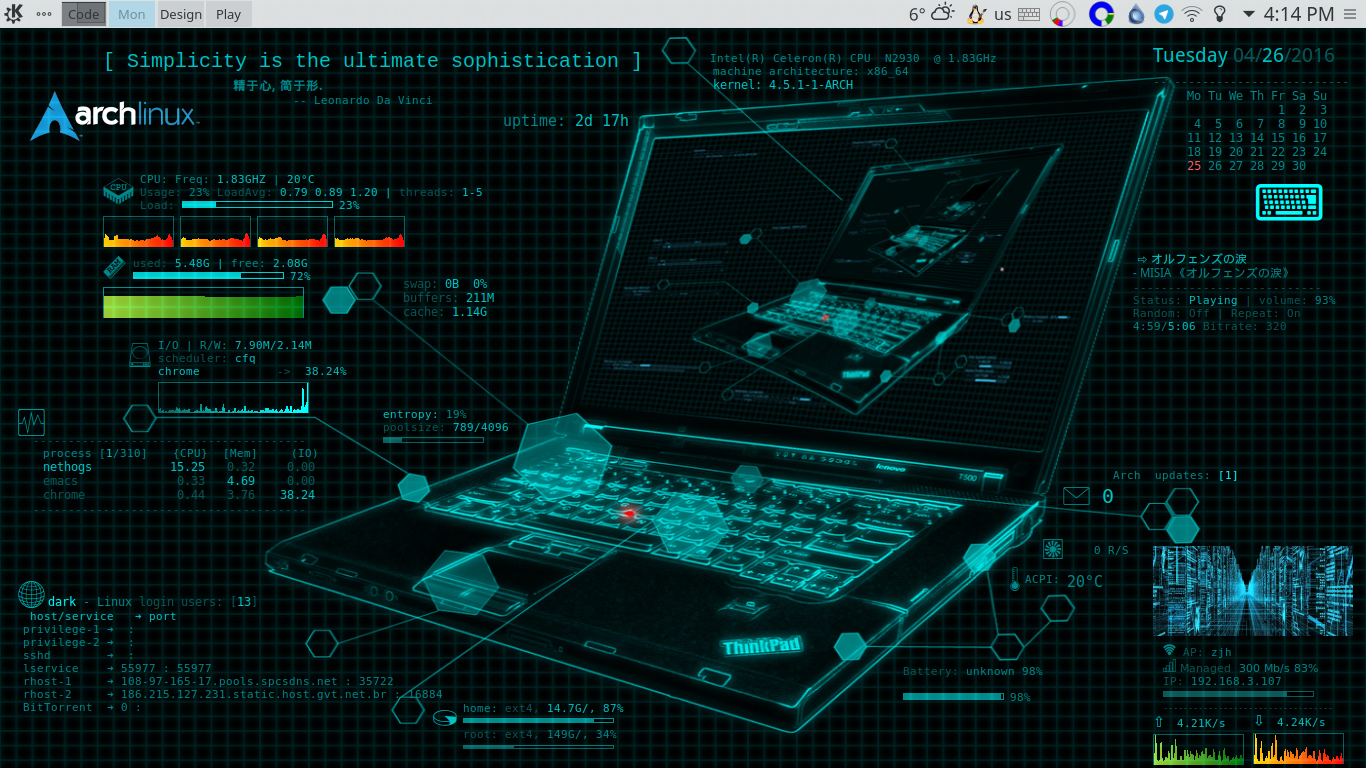1366x768 pixels.
Task: Click the Simplicity quote headline
Action: [373, 61]
